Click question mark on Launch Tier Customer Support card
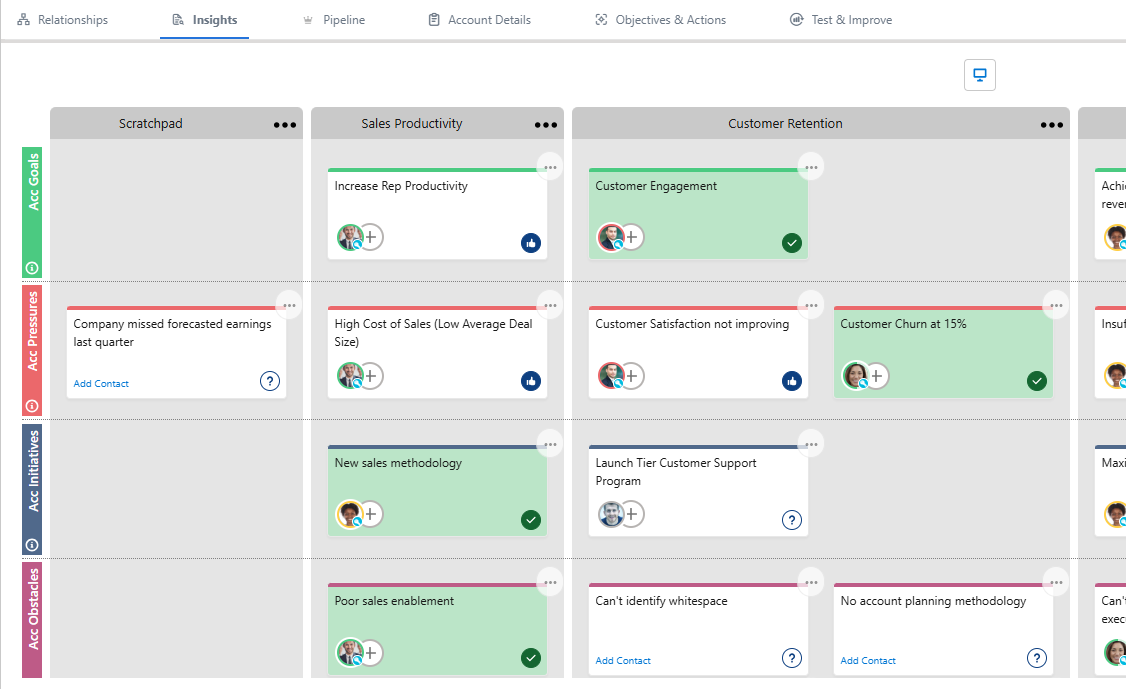 click(x=792, y=520)
